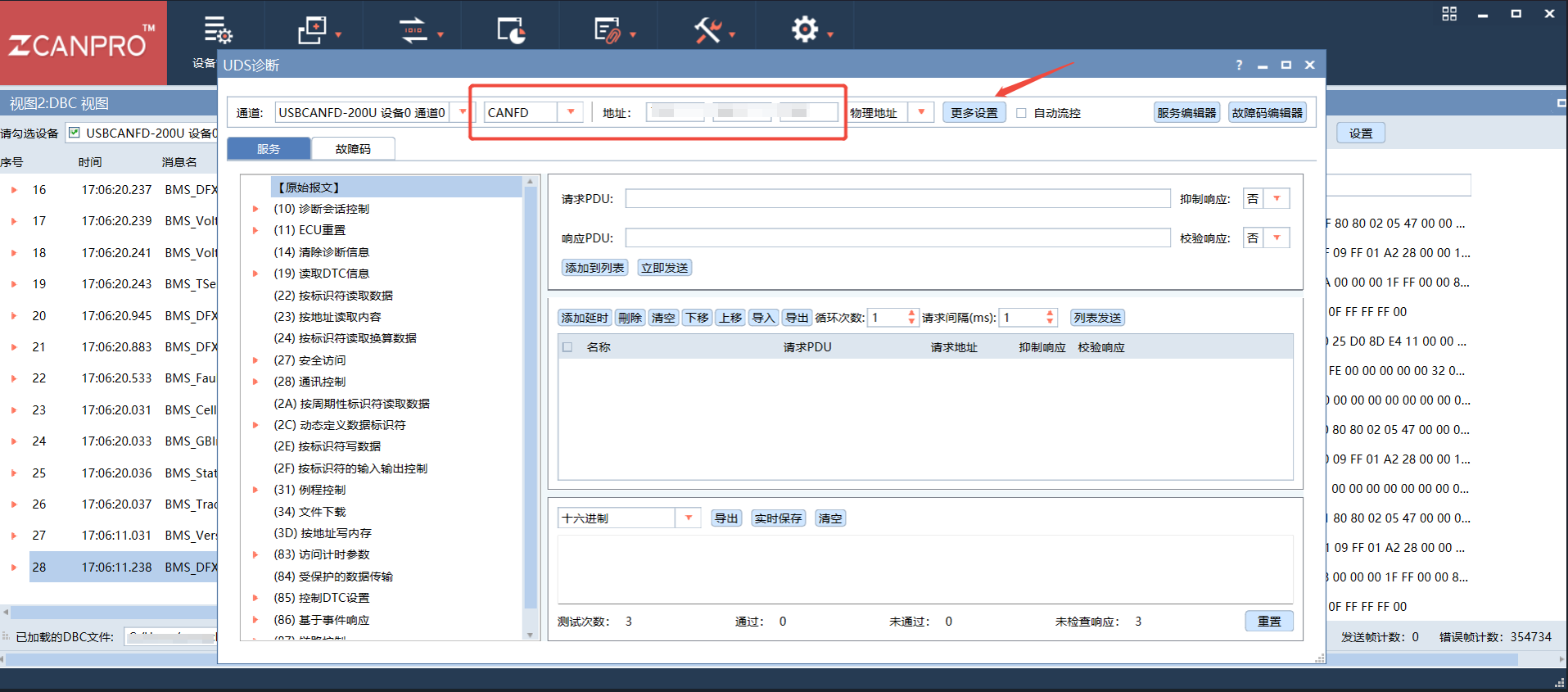
Task: Toggle the USBCANFD-200U device checkbox in DBC view
Action: coord(75,133)
